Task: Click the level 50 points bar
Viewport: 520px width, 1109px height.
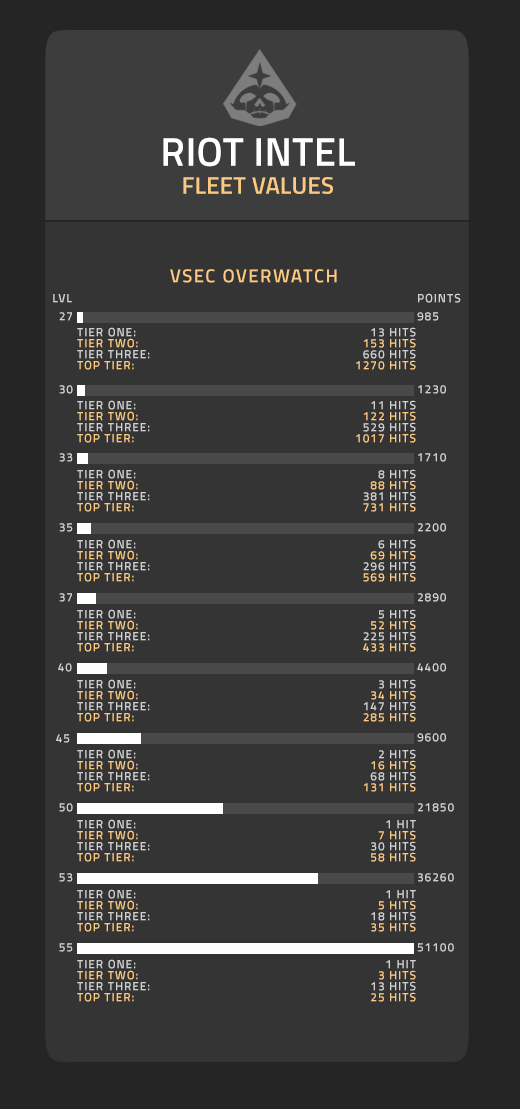Action: coord(245,808)
